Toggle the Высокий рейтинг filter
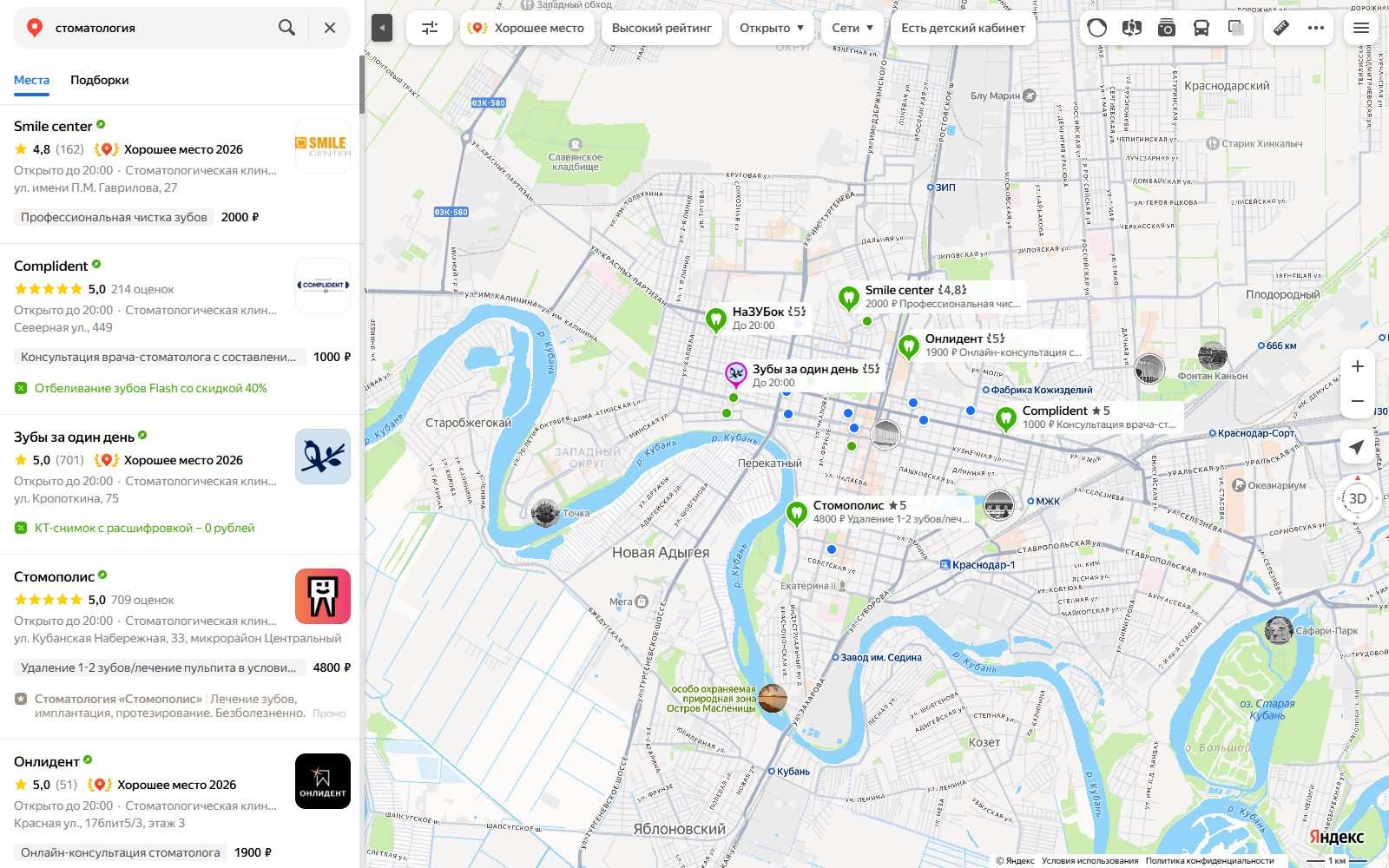Viewport: 1389px width, 868px height. [x=662, y=28]
